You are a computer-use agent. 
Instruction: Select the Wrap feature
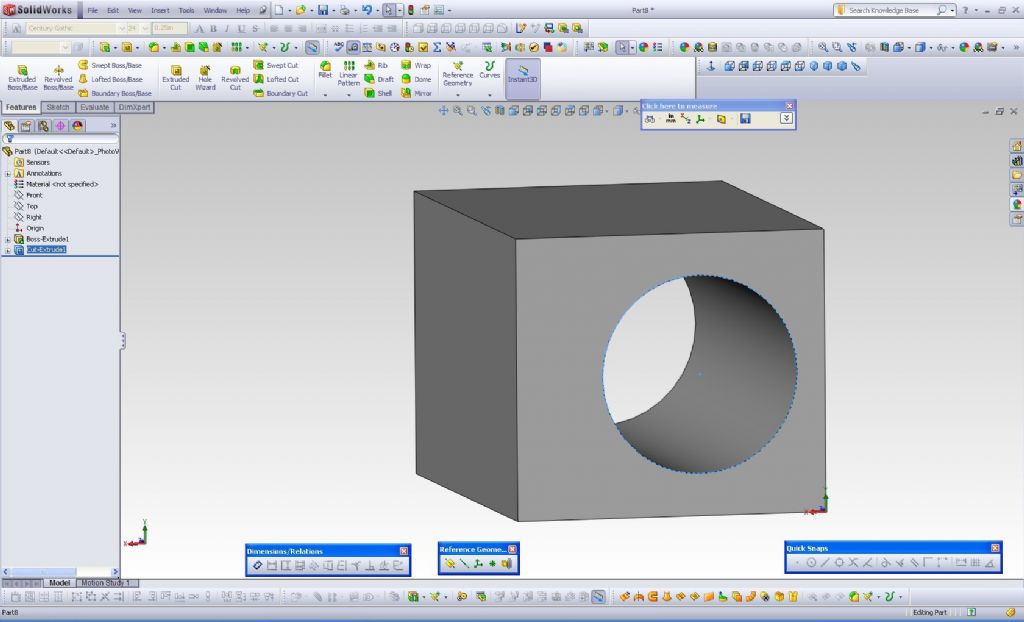click(x=416, y=65)
